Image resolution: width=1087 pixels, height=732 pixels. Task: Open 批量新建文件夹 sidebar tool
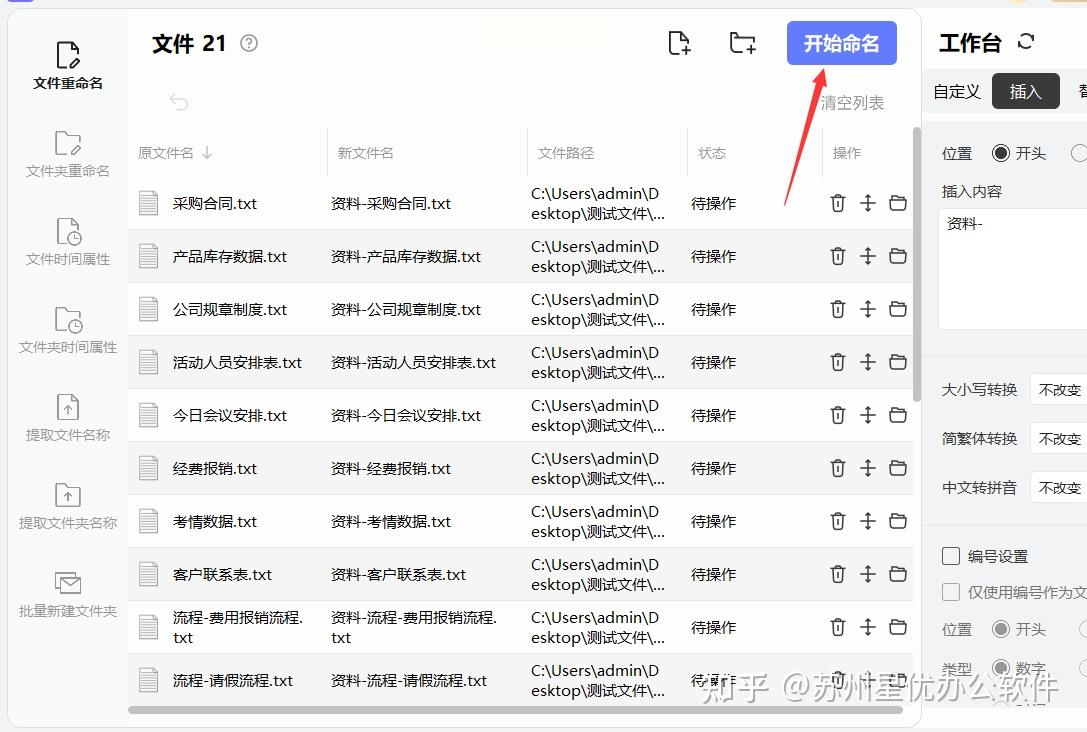[x=68, y=594]
